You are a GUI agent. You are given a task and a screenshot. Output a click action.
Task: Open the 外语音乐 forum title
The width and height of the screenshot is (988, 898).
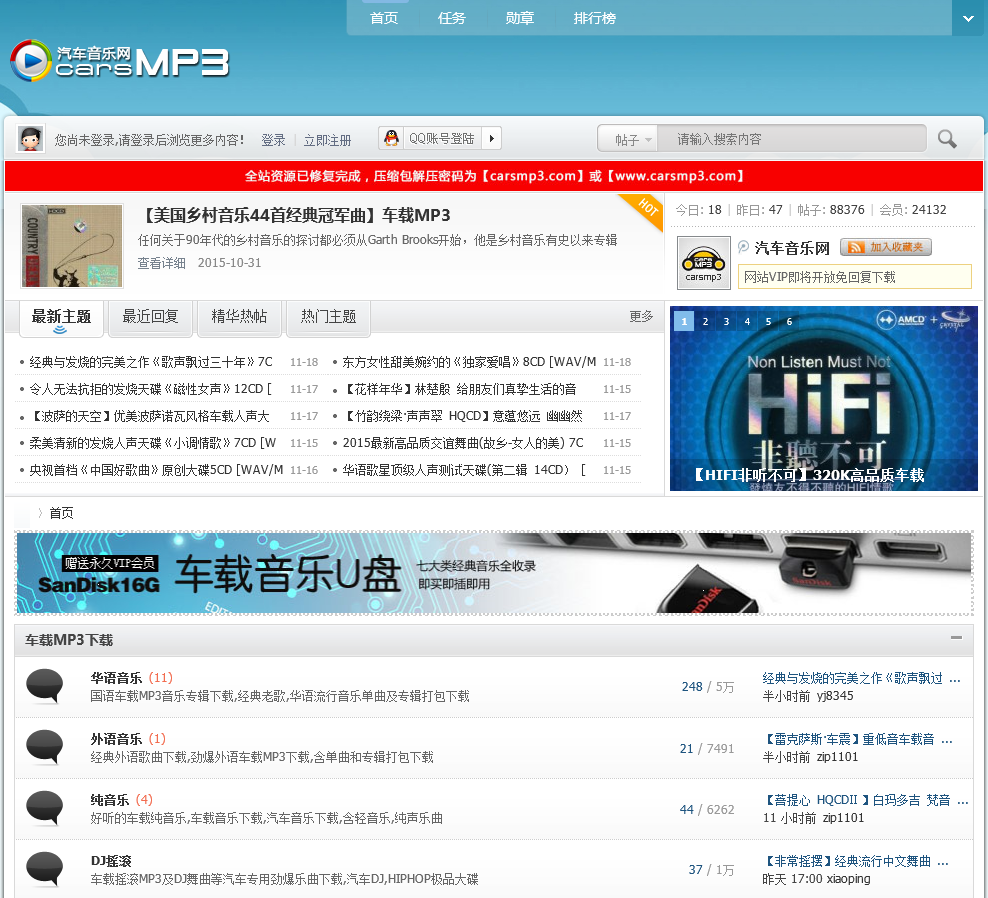[116, 739]
